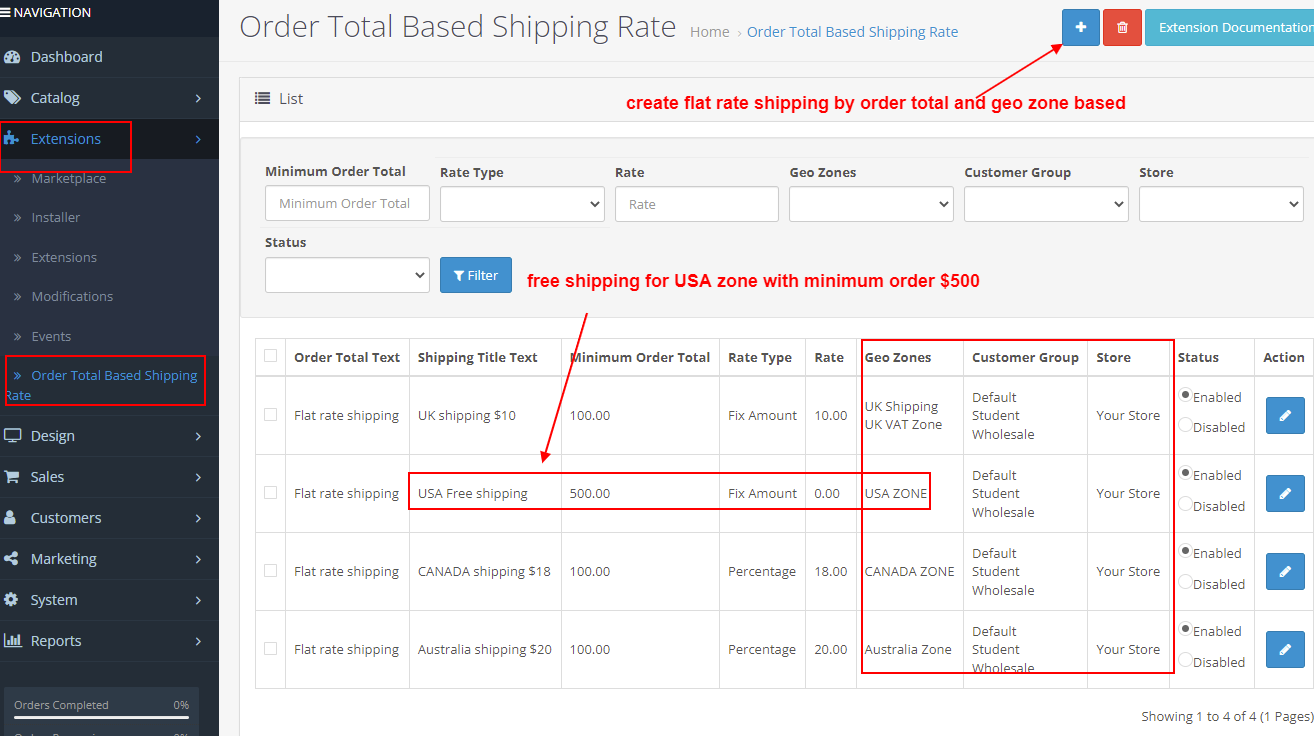The height and width of the screenshot is (736, 1314).
Task: Open the Rate Type dropdown
Action: pyautogui.click(x=521, y=204)
